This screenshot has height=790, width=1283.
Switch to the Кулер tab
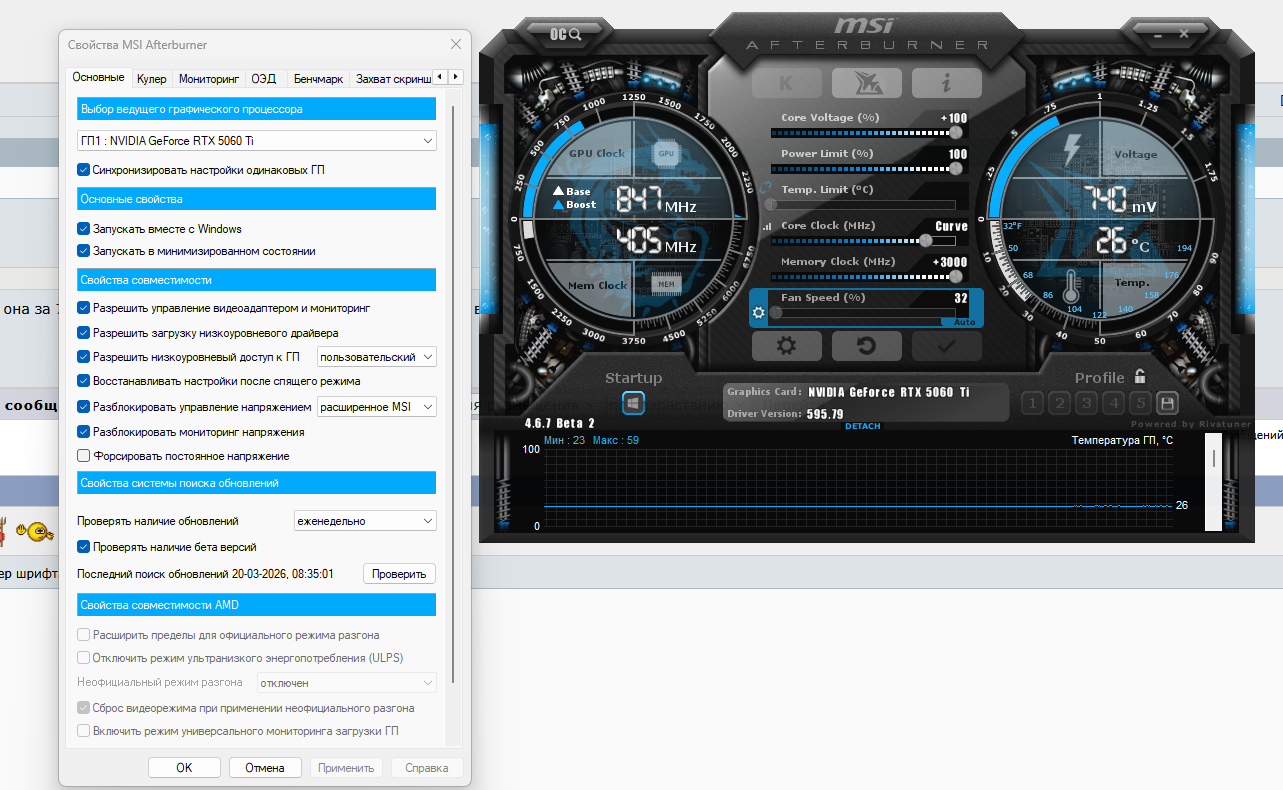point(152,78)
